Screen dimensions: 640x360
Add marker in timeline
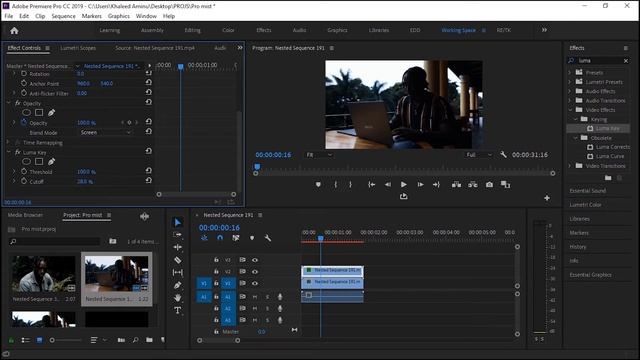click(252, 238)
